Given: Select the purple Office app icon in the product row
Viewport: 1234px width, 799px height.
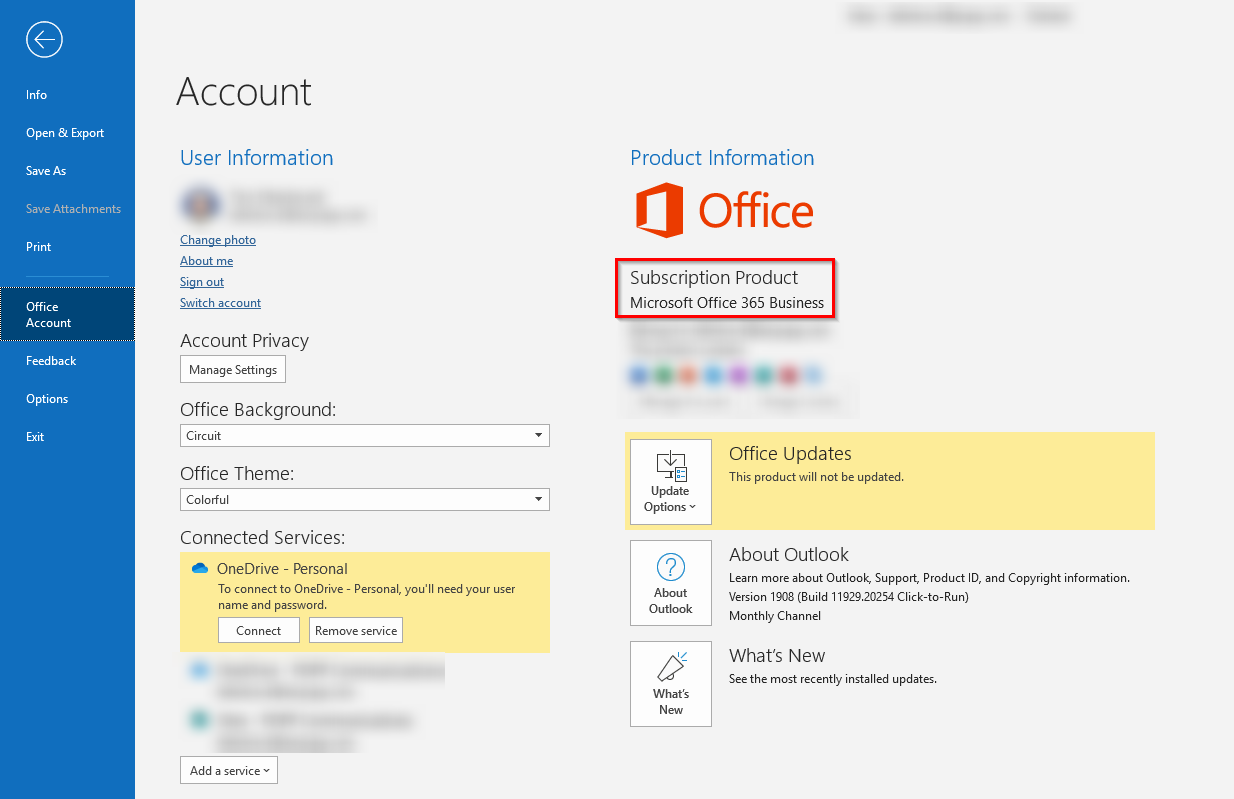Looking at the screenshot, I should click(x=738, y=375).
